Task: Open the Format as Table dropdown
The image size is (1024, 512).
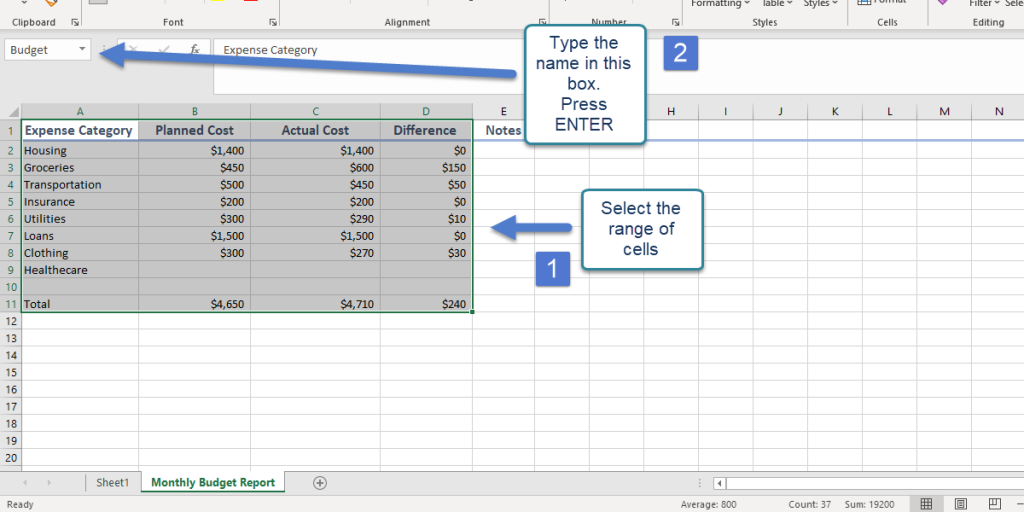Action: (x=777, y=4)
